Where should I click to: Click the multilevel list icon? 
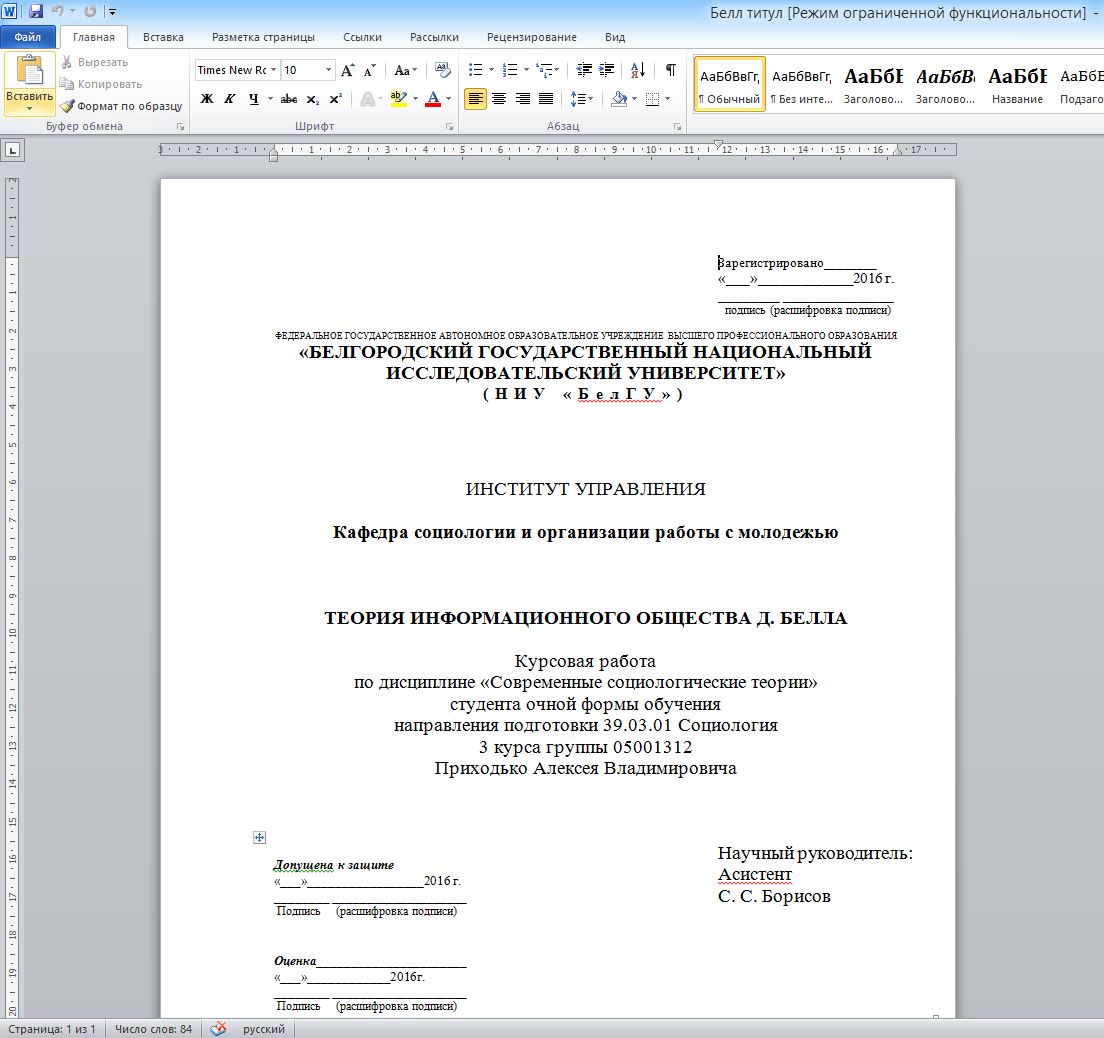click(x=544, y=70)
